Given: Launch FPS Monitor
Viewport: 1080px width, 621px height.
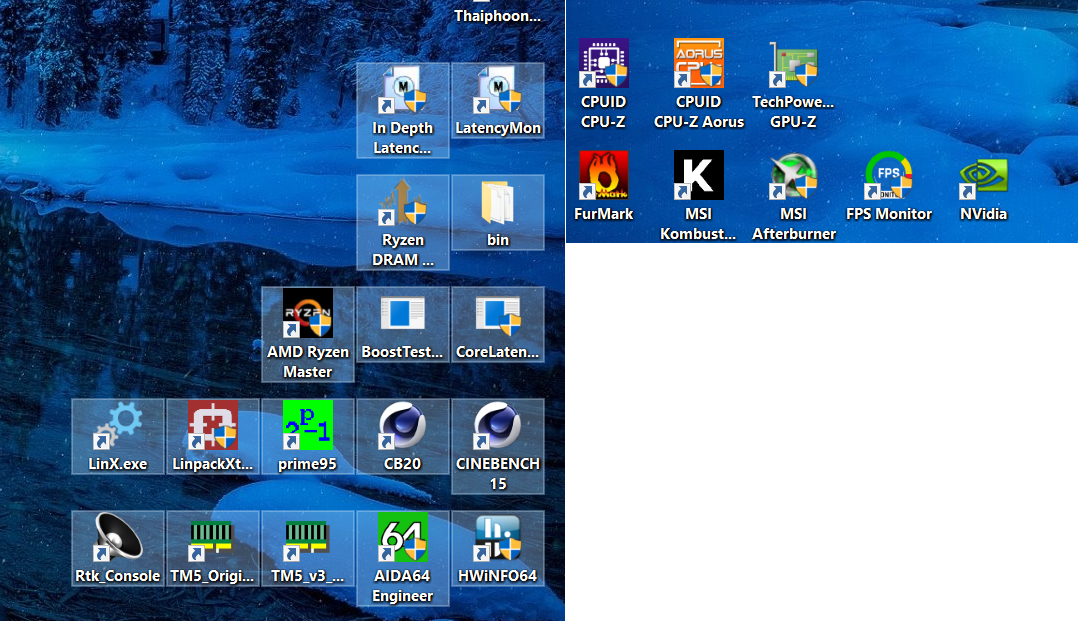Looking at the screenshot, I should tap(889, 186).
